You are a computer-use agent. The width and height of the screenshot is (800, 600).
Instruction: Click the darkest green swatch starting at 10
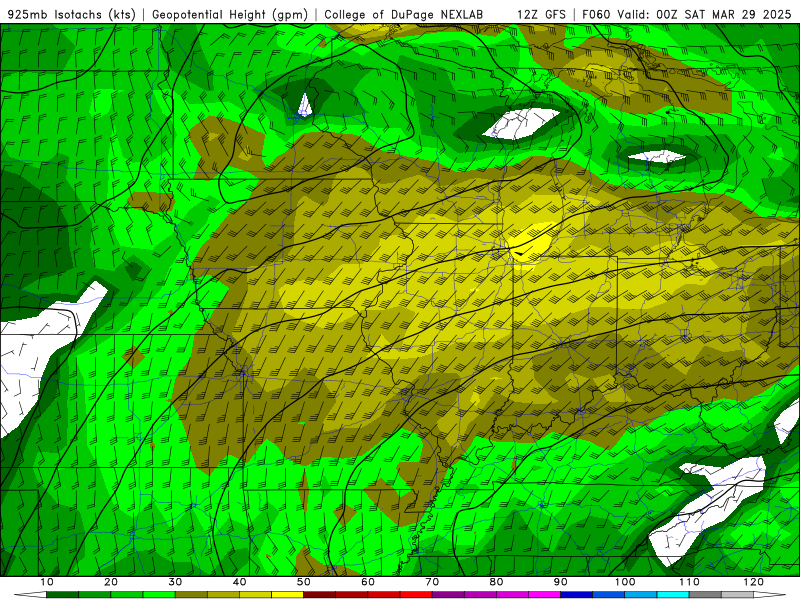pyautogui.click(x=63, y=595)
